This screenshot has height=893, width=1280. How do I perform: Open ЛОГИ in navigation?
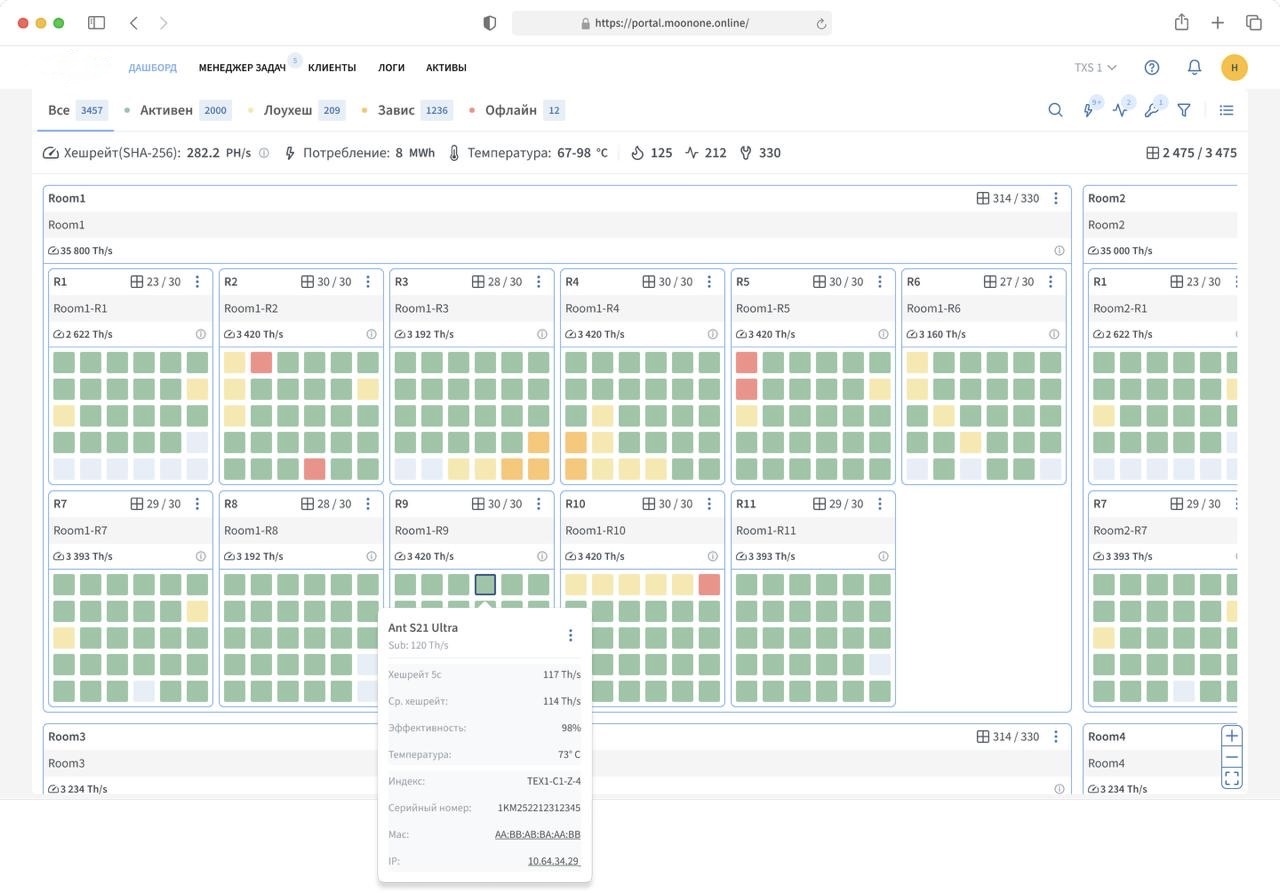pos(391,68)
